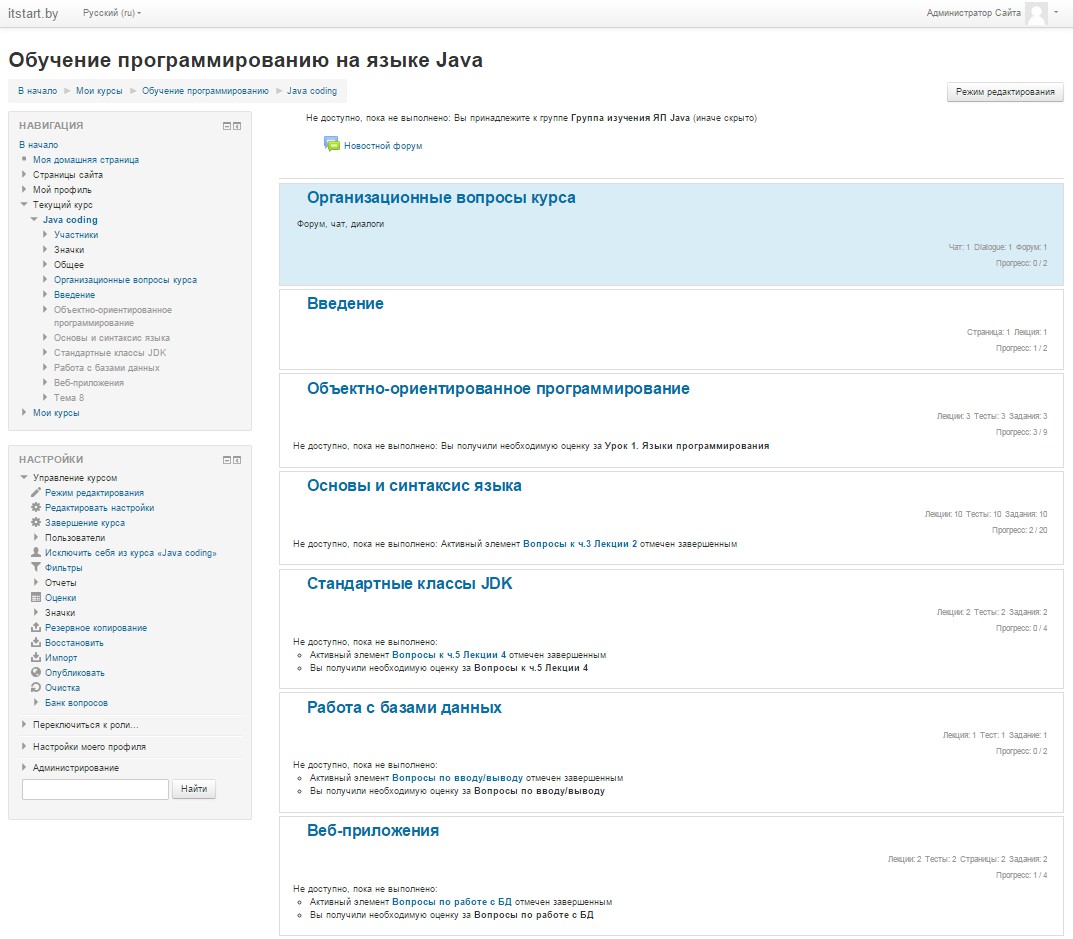Open Стандартные классы JDK heading
The height and width of the screenshot is (939, 1073).
(409, 584)
